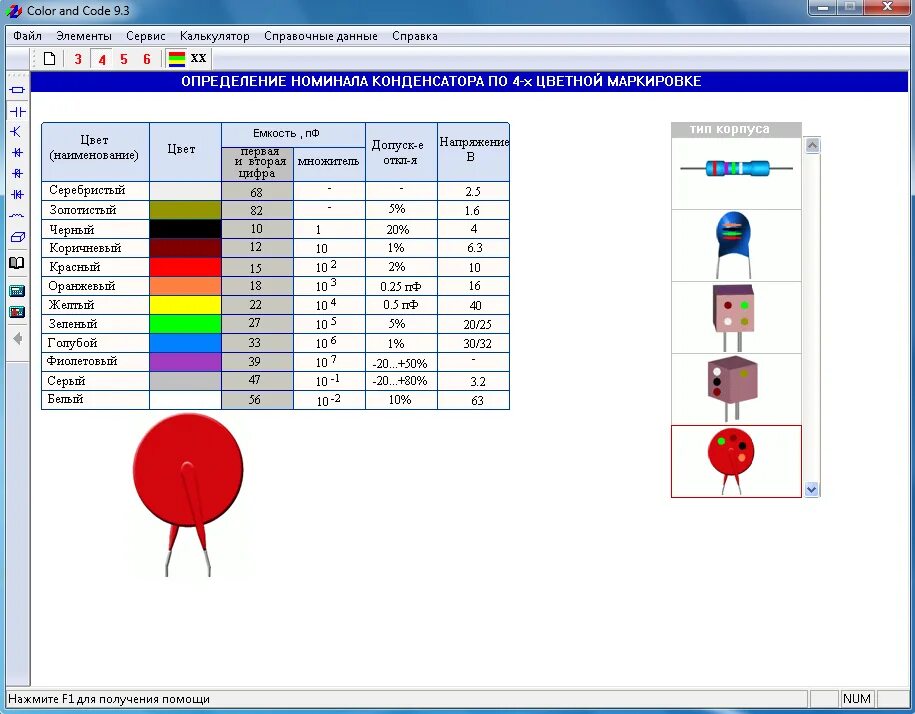Viewport: 915px width, 714px height.
Task: Pick the orange swatch in Оранжевый row
Action: [x=186, y=286]
